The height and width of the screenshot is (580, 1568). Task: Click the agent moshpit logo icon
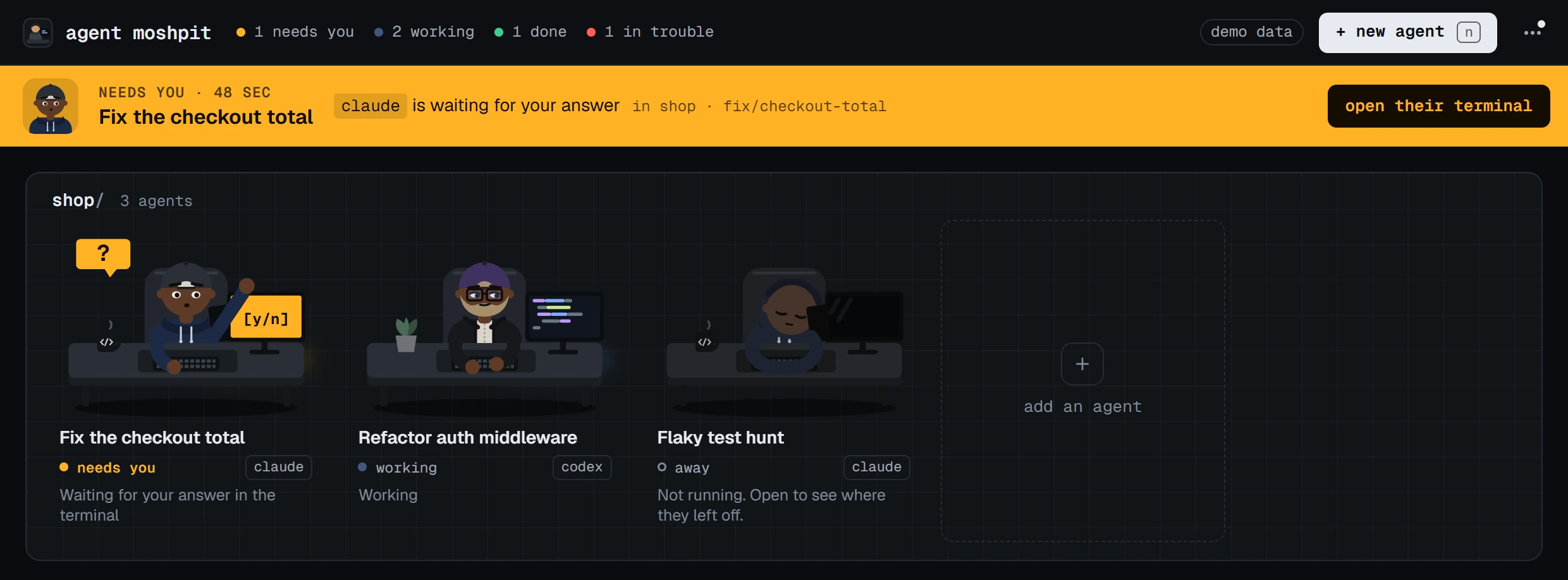click(38, 32)
